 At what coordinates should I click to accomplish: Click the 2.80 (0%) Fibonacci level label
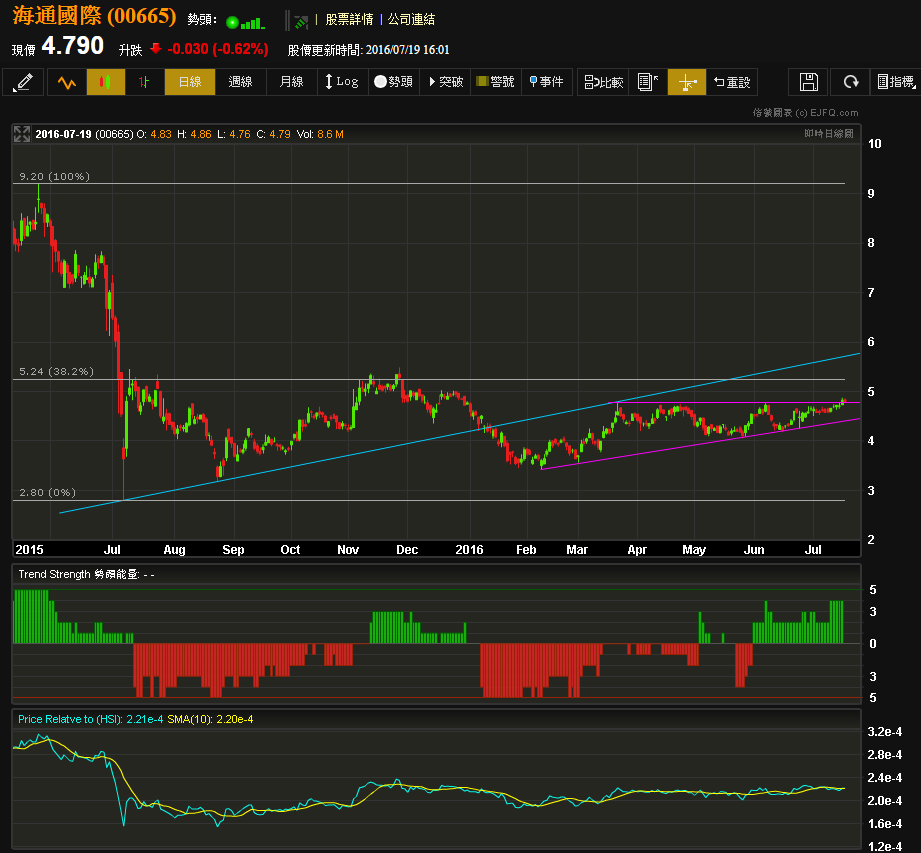48,492
